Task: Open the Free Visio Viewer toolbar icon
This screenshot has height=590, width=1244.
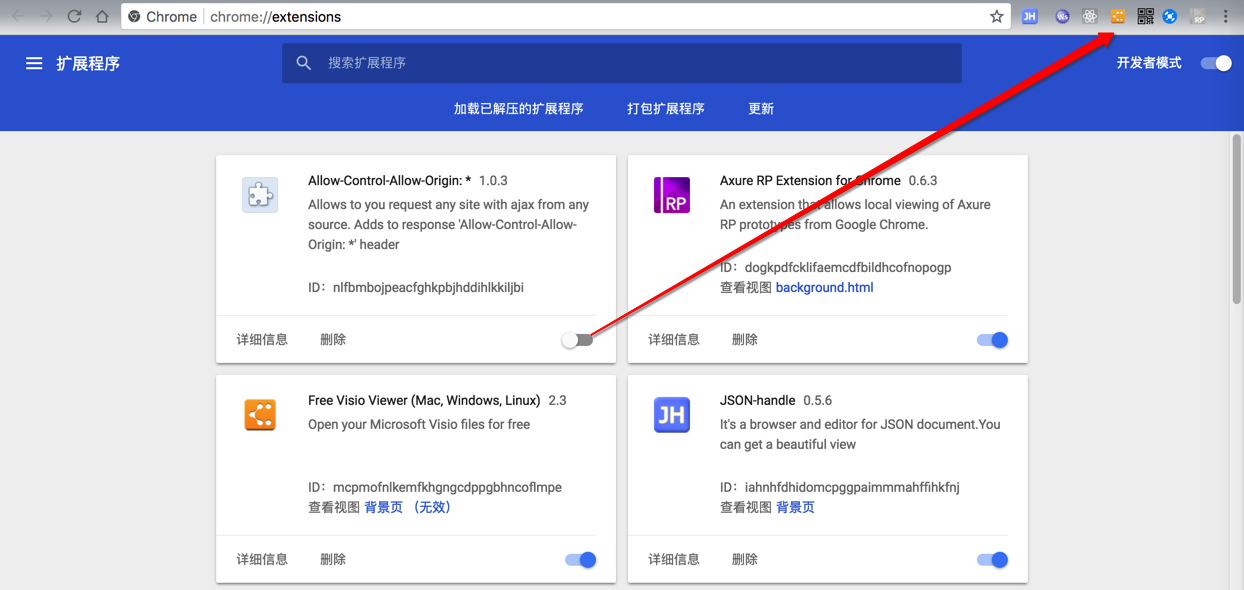Action: click(x=1118, y=17)
